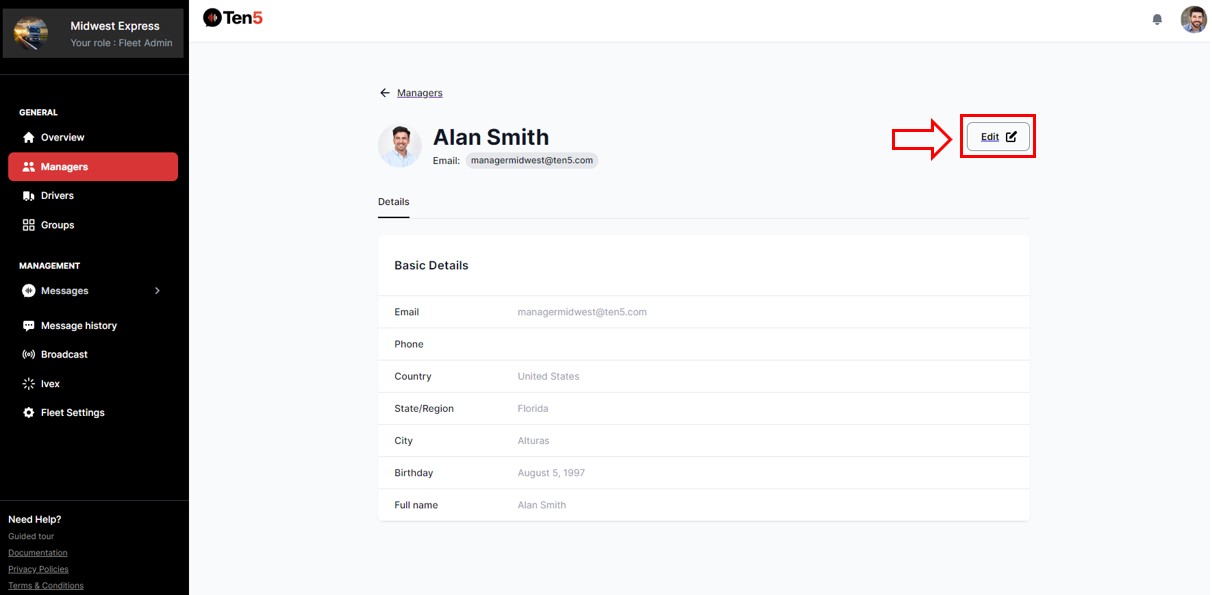Open Overview from the sidebar
1212x595 pixels.
[62, 137]
